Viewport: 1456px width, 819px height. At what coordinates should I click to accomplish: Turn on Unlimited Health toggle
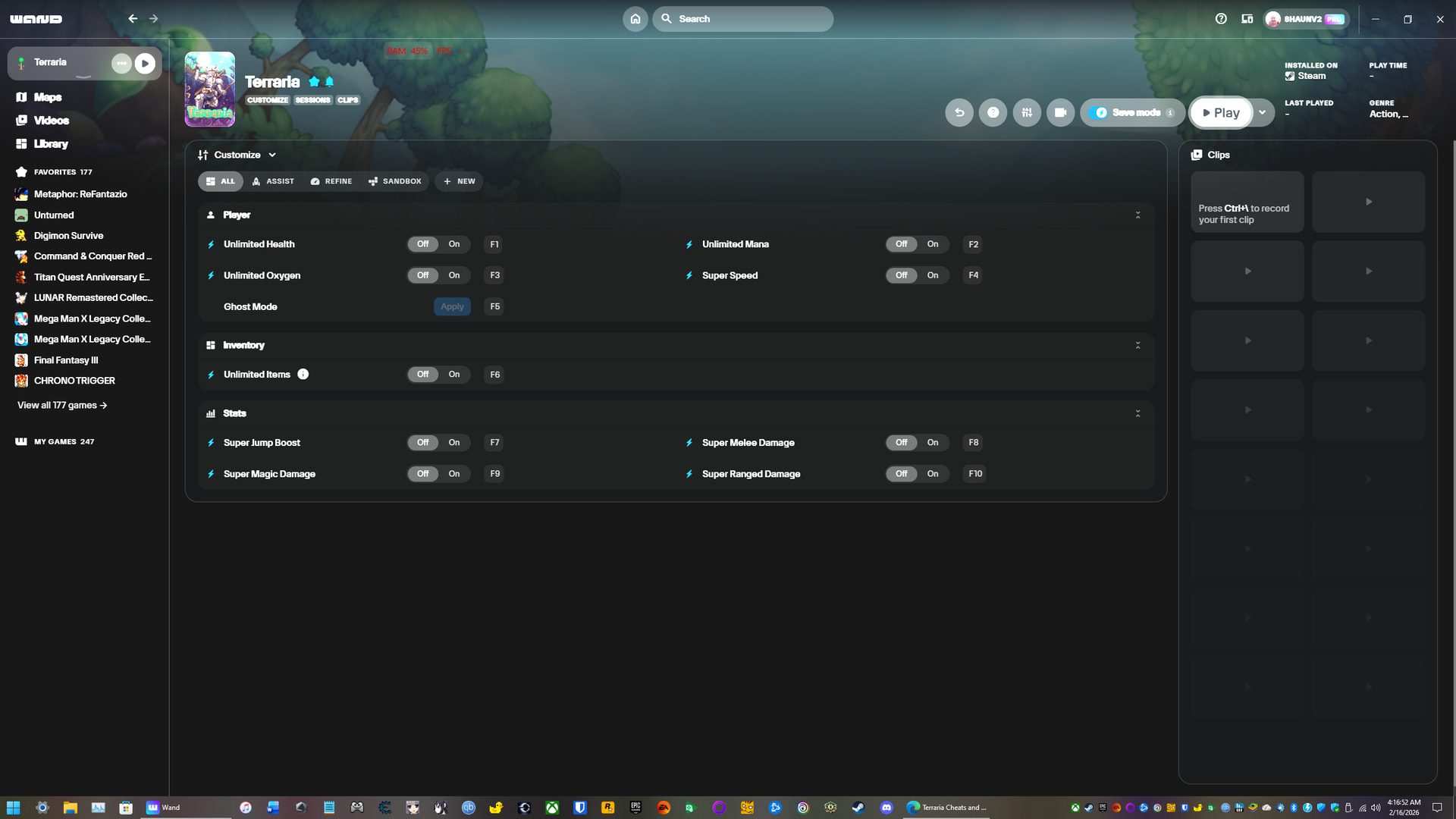coord(453,244)
